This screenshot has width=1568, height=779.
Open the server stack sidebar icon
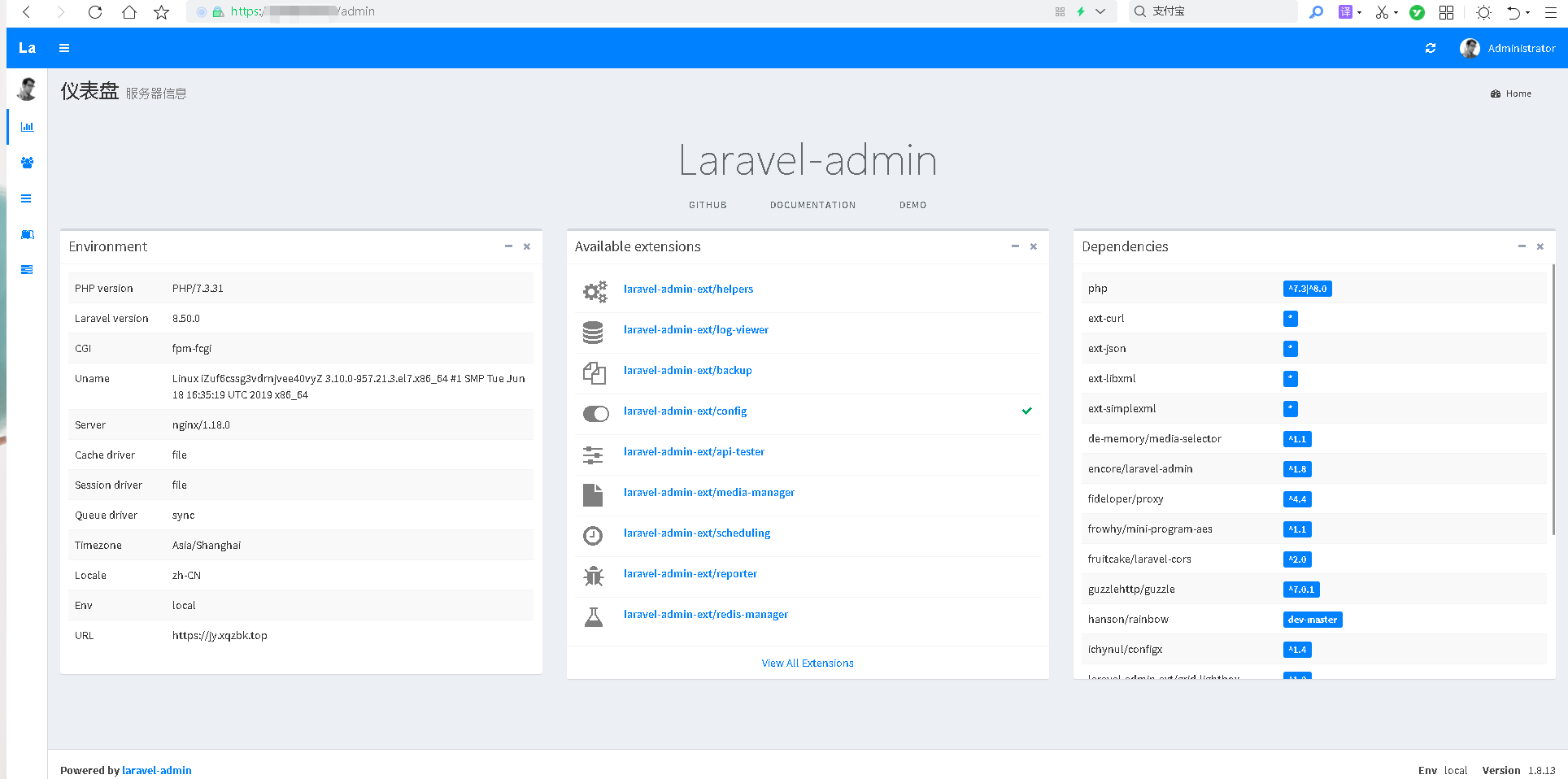(x=27, y=270)
